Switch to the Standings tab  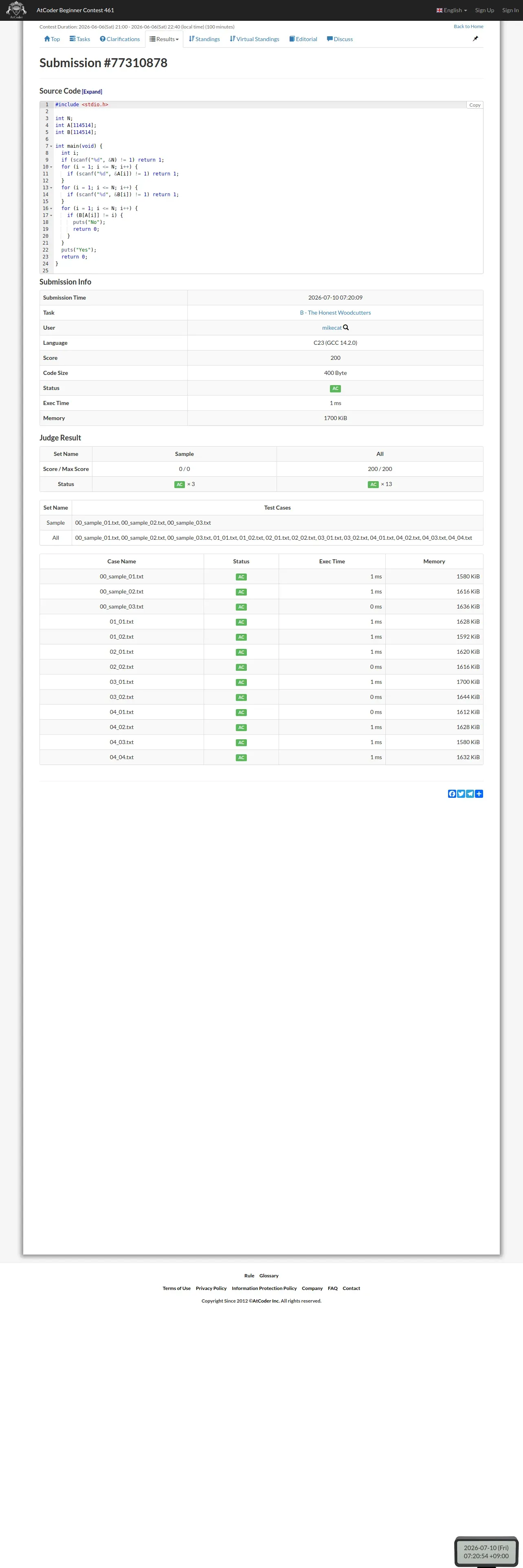(204, 39)
